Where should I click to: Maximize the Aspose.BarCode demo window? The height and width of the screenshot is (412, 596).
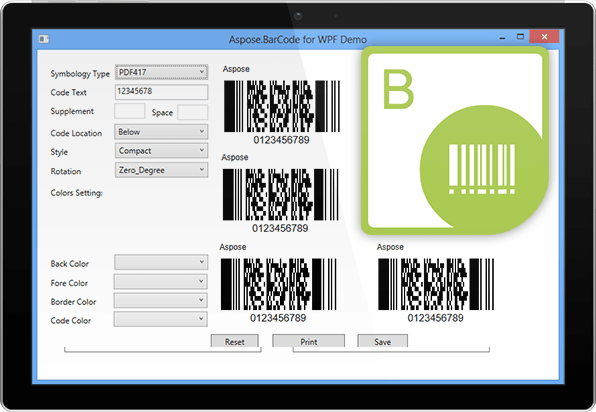[x=520, y=37]
